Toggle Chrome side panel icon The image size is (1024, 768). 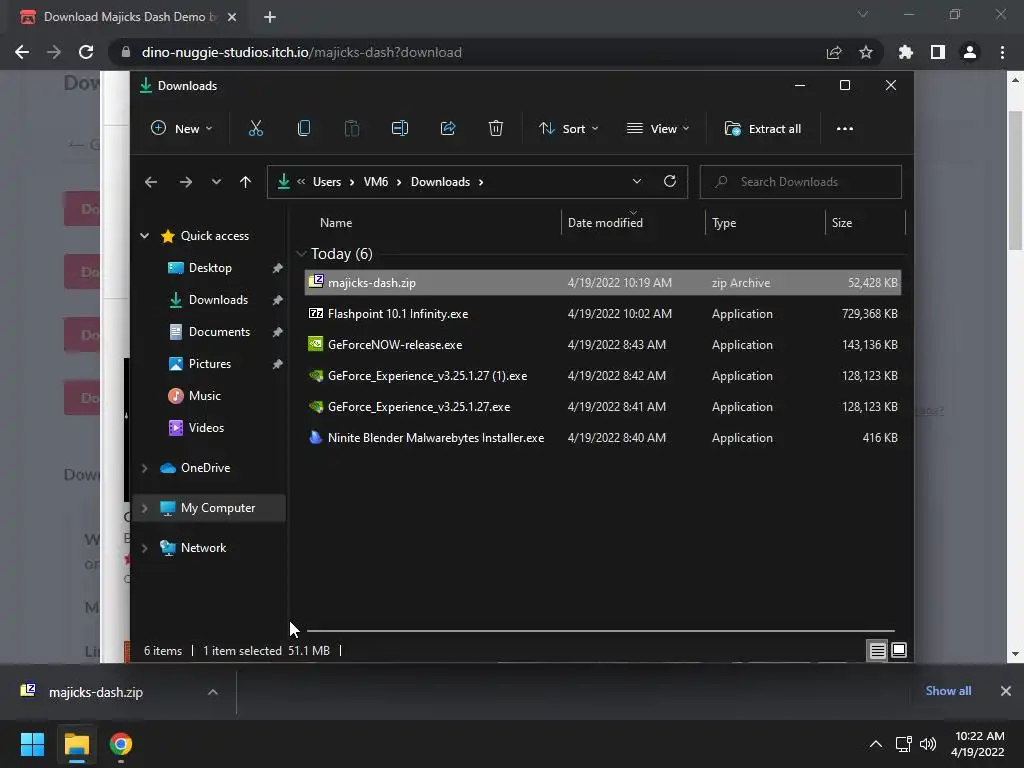click(x=938, y=52)
